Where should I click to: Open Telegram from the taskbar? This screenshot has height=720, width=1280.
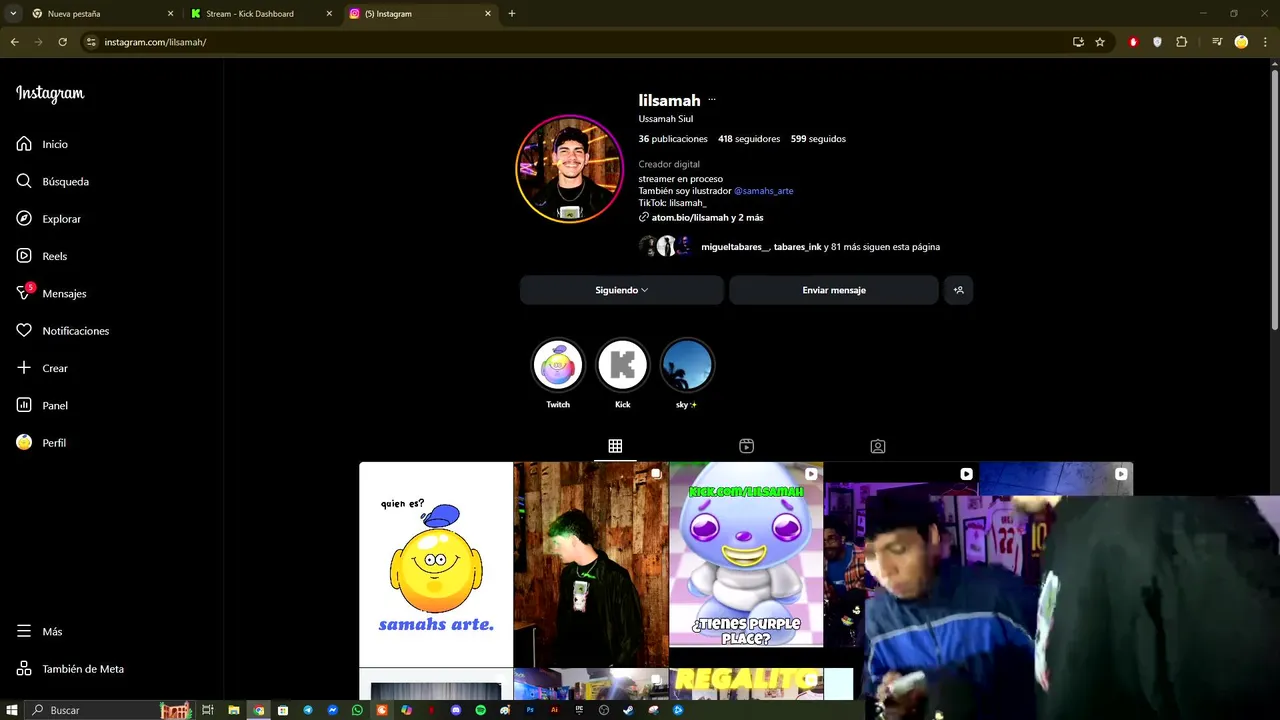click(307, 710)
